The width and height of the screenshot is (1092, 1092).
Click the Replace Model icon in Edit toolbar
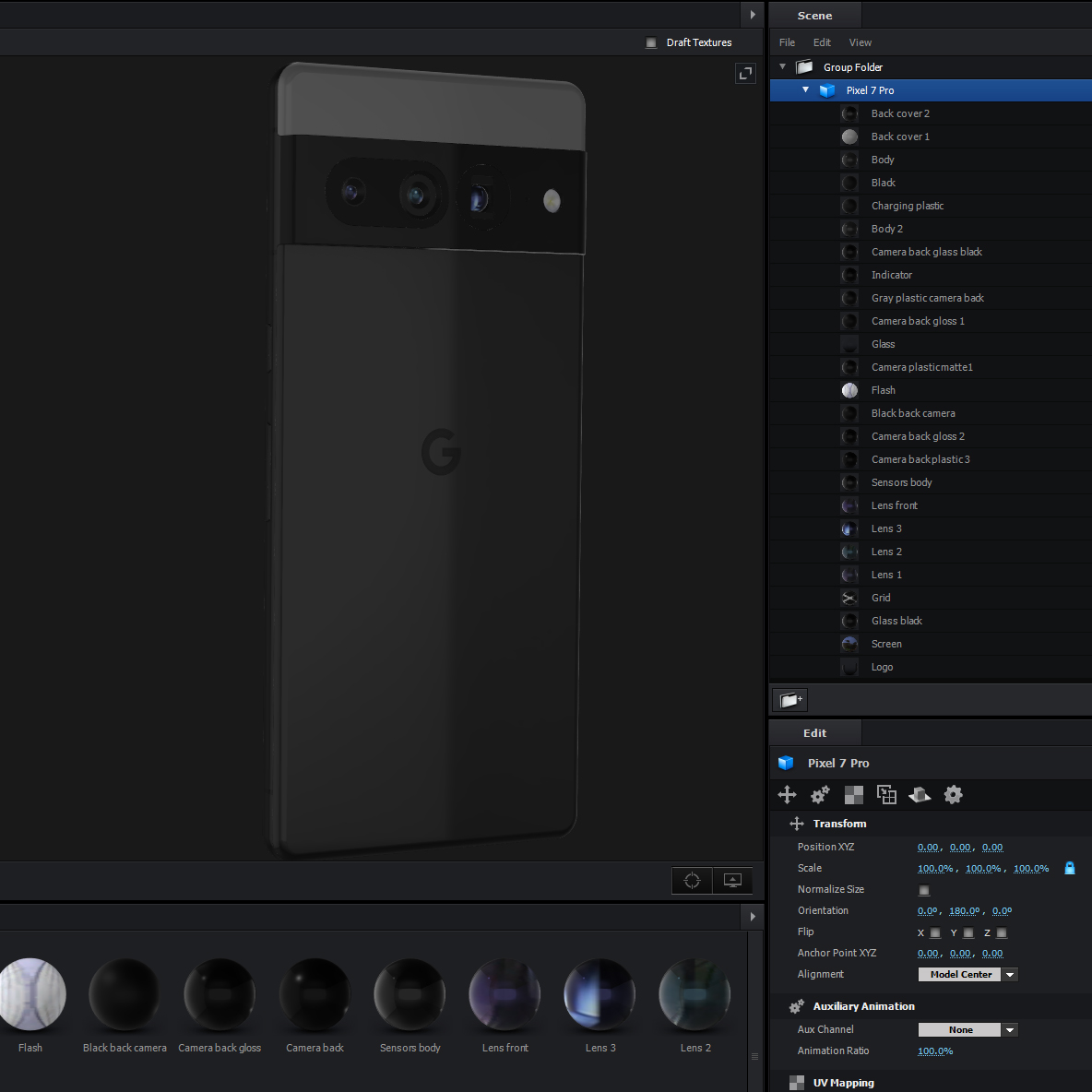point(886,795)
